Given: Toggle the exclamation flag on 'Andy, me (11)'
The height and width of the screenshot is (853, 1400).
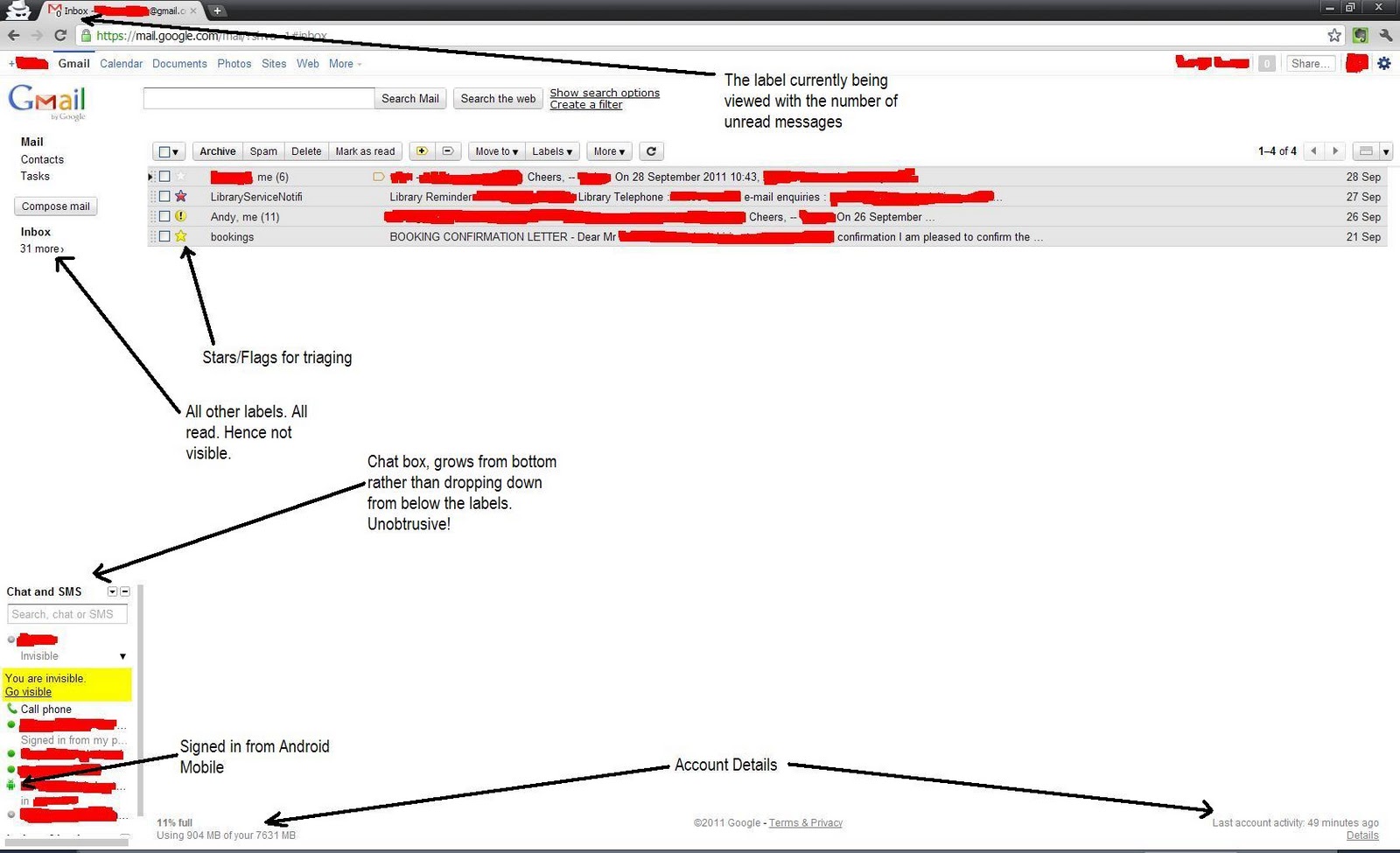Looking at the screenshot, I should pyautogui.click(x=181, y=216).
